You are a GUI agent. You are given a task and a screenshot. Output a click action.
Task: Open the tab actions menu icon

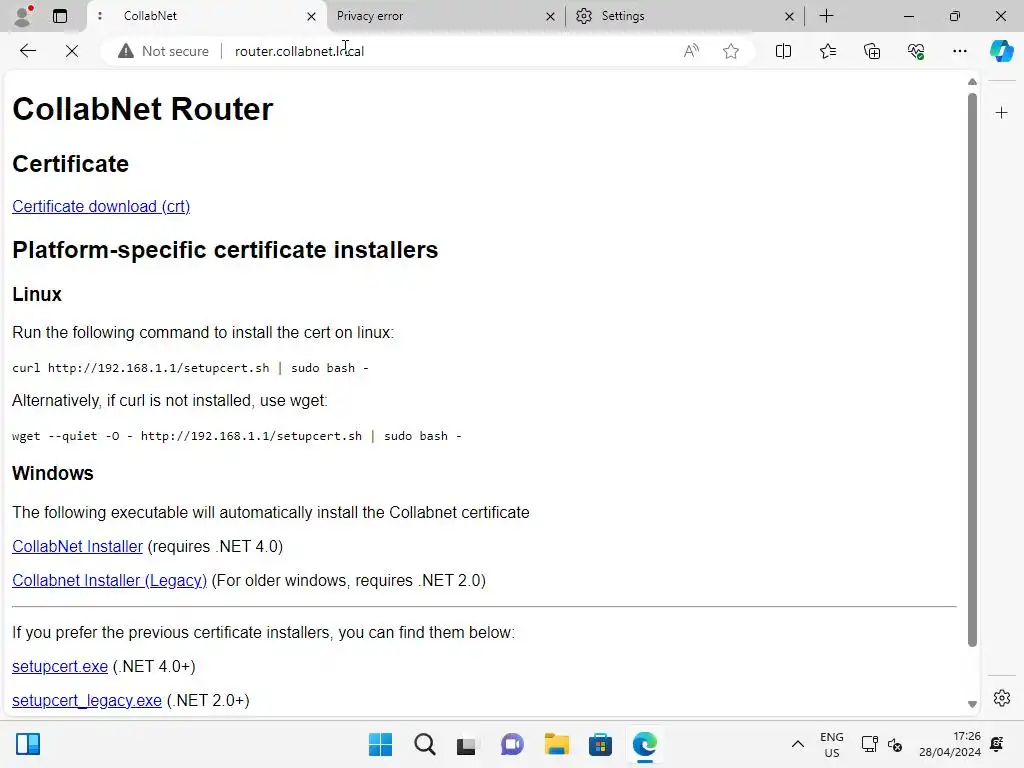[x=60, y=16]
